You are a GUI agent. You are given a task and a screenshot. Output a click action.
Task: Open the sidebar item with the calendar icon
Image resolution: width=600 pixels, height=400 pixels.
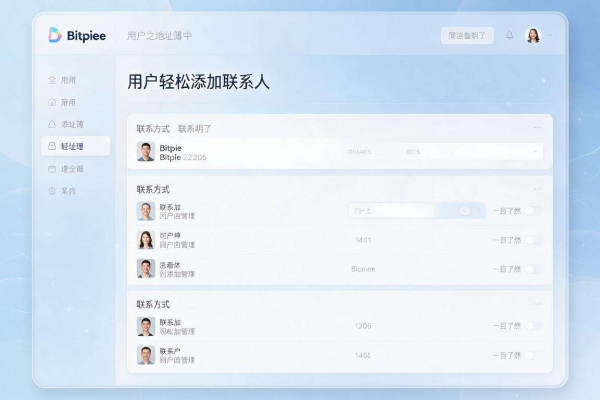pos(52,169)
